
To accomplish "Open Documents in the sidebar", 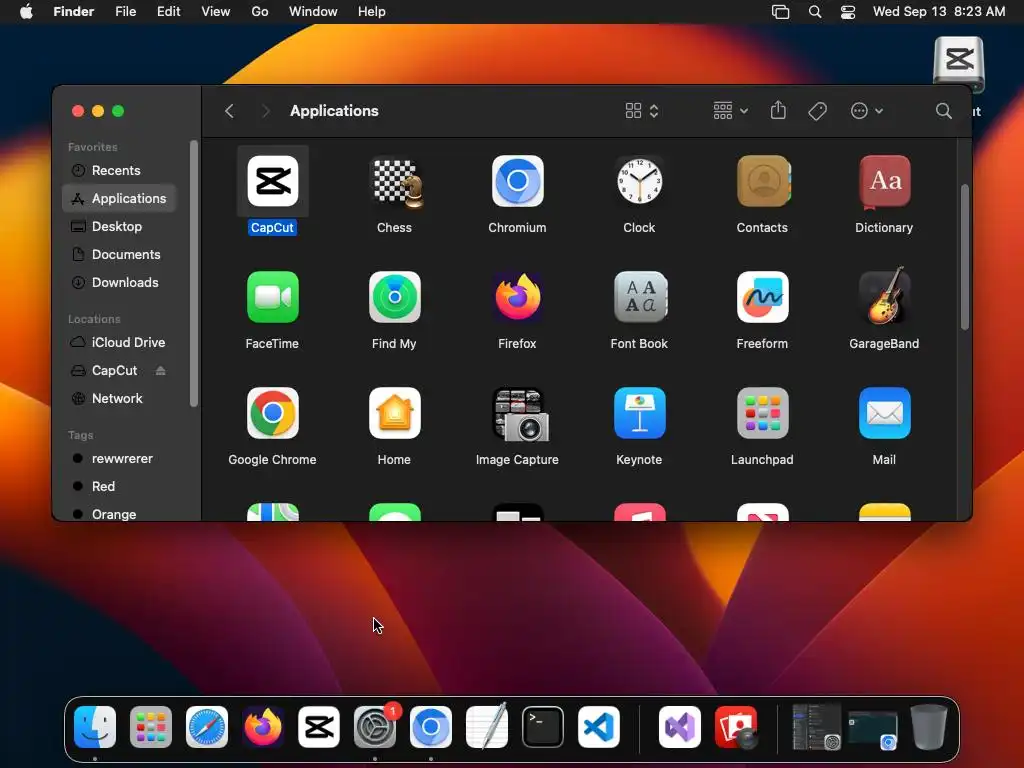I will [119, 255].
